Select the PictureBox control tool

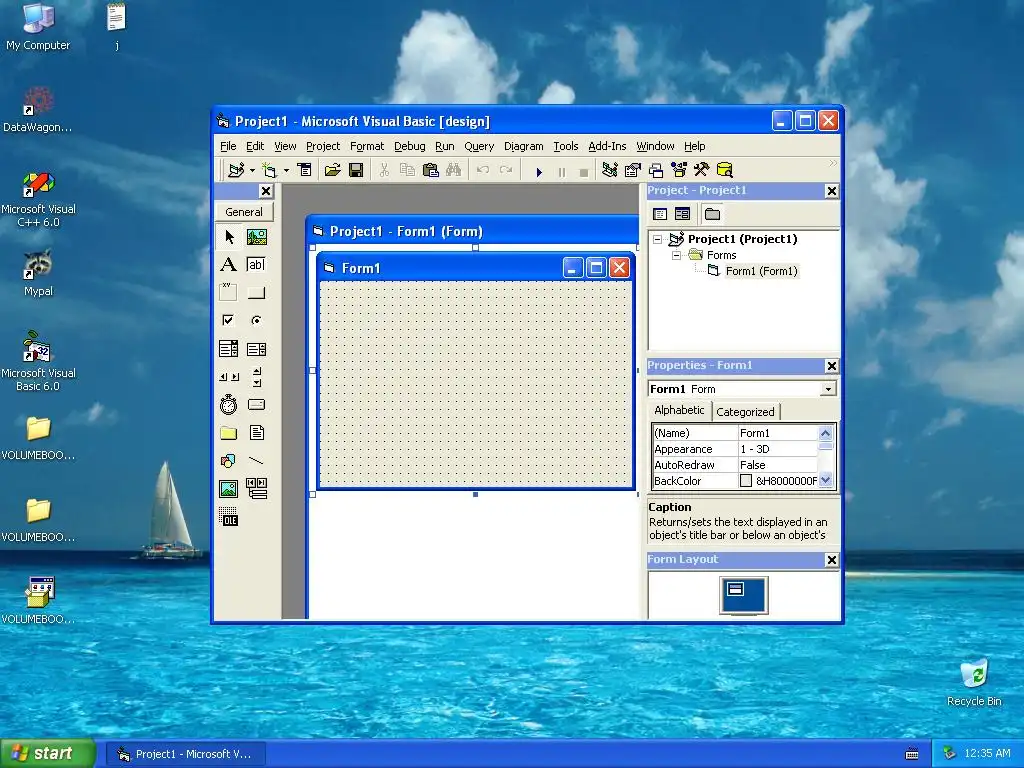[x=257, y=236]
